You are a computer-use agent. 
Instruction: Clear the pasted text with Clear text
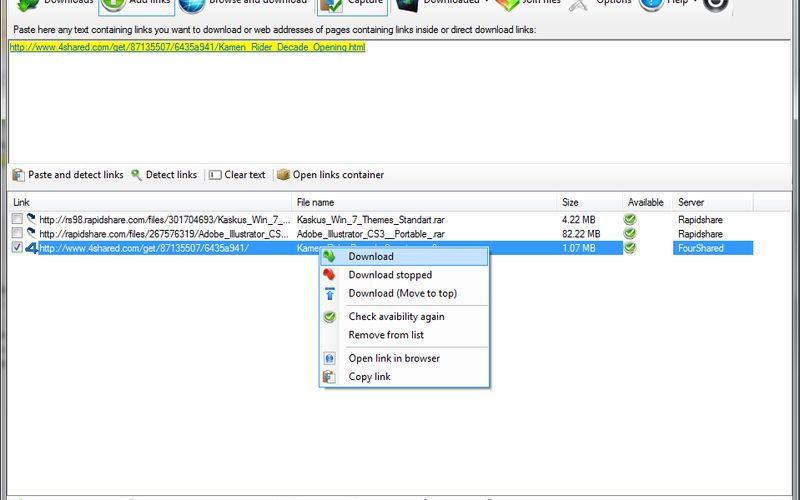click(x=237, y=175)
